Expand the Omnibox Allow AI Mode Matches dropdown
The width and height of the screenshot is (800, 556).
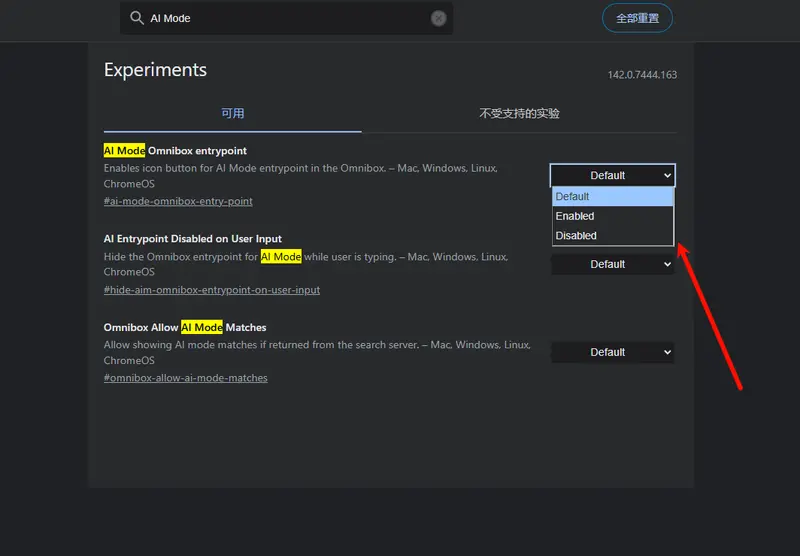click(612, 352)
